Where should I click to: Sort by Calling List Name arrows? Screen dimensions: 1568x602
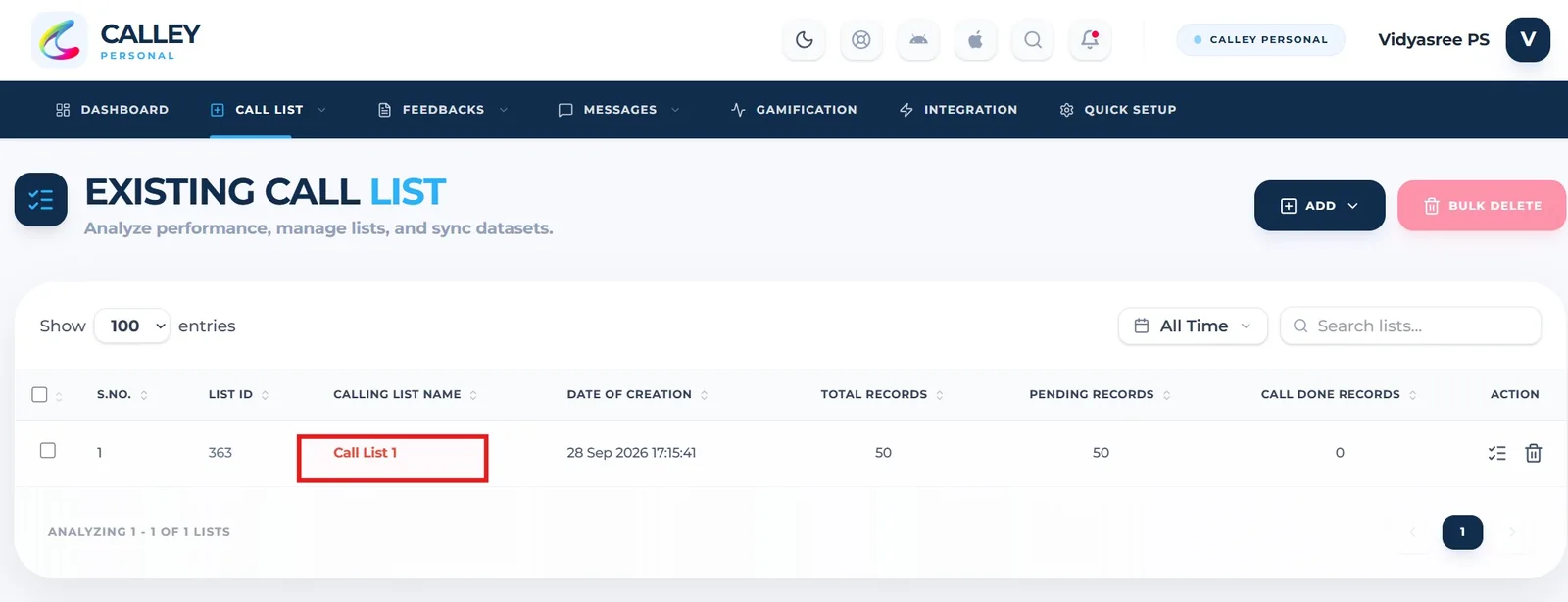pyautogui.click(x=473, y=395)
